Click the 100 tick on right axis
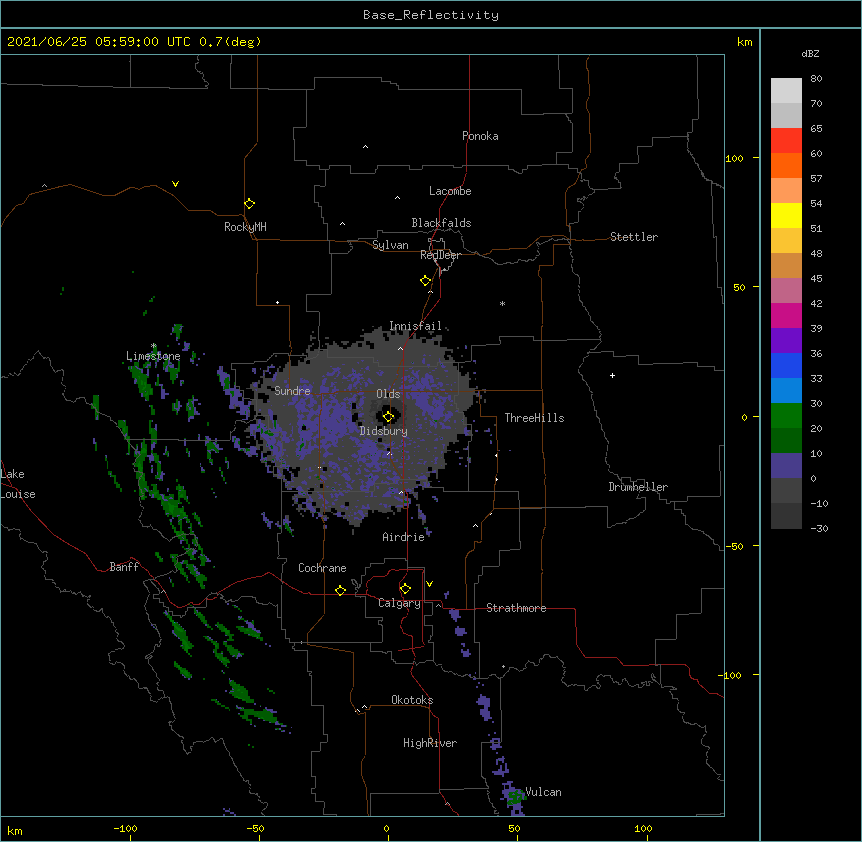The image size is (862, 842). click(x=734, y=158)
